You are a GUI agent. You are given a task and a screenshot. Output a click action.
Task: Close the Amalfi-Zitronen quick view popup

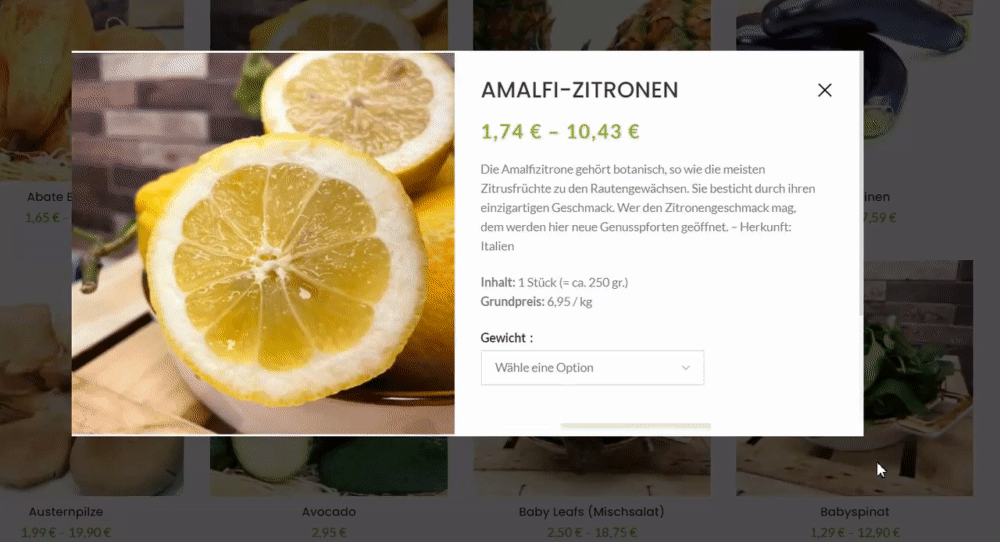pyautogui.click(x=825, y=91)
